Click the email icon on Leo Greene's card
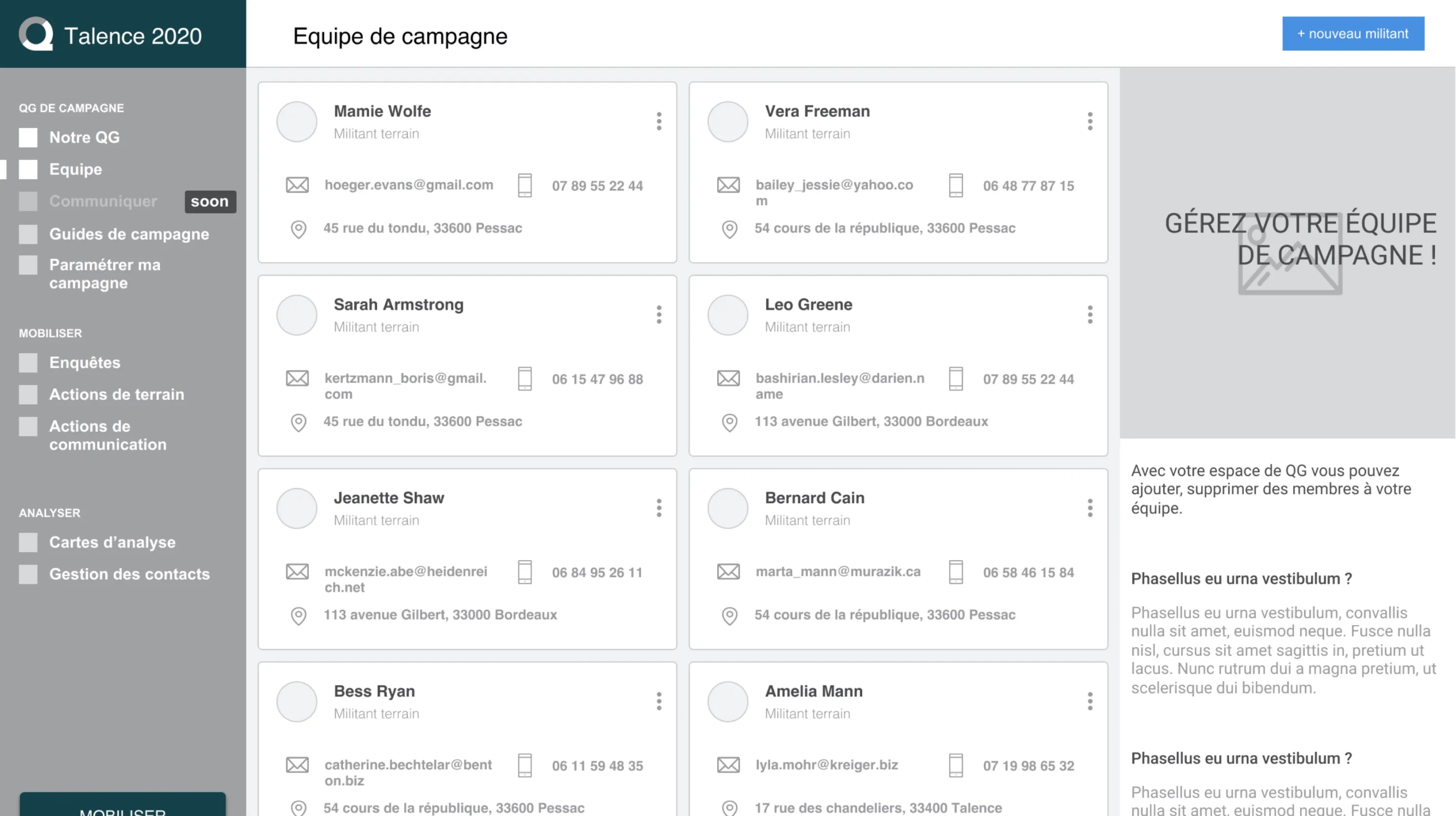 [x=729, y=378]
